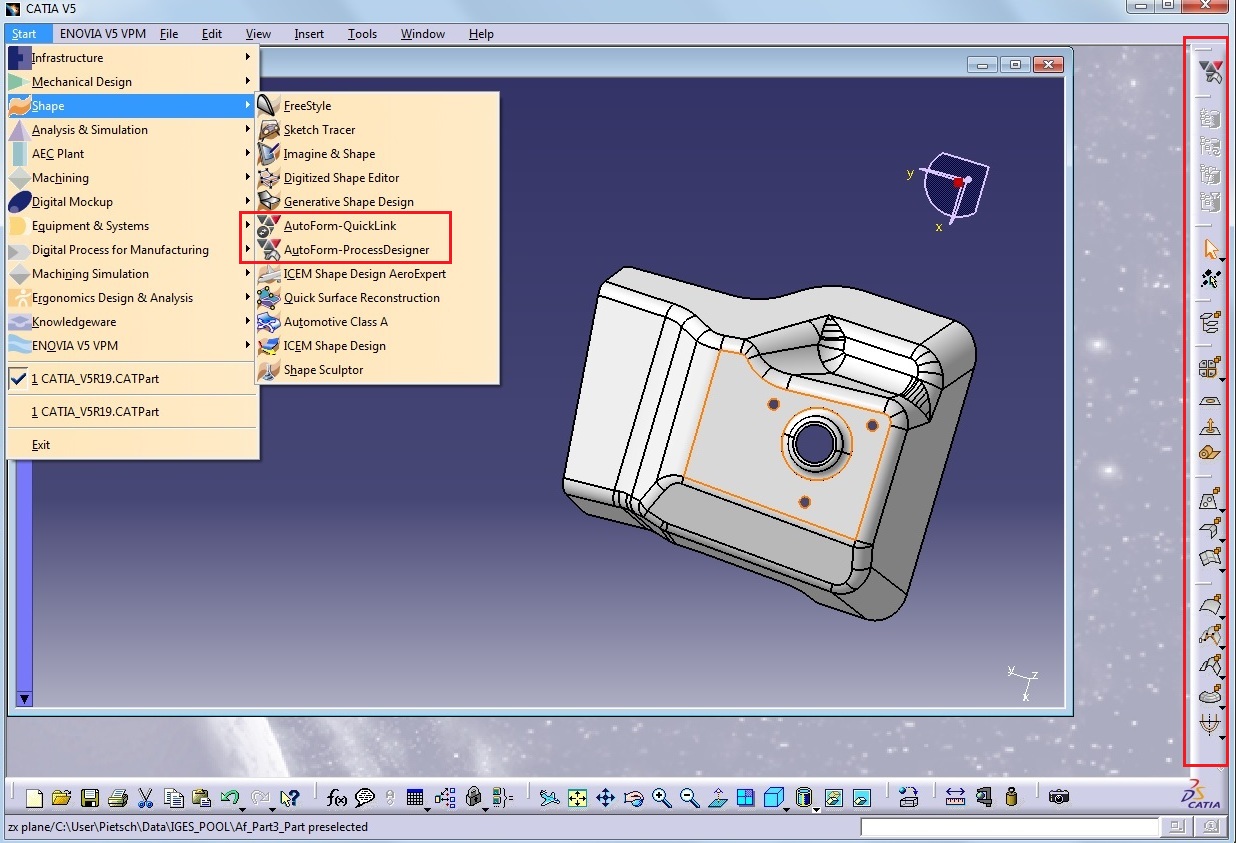The height and width of the screenshot is (843, 1236).
Task: Expand the Machining submenu
Action: click(x=132, y=178)
